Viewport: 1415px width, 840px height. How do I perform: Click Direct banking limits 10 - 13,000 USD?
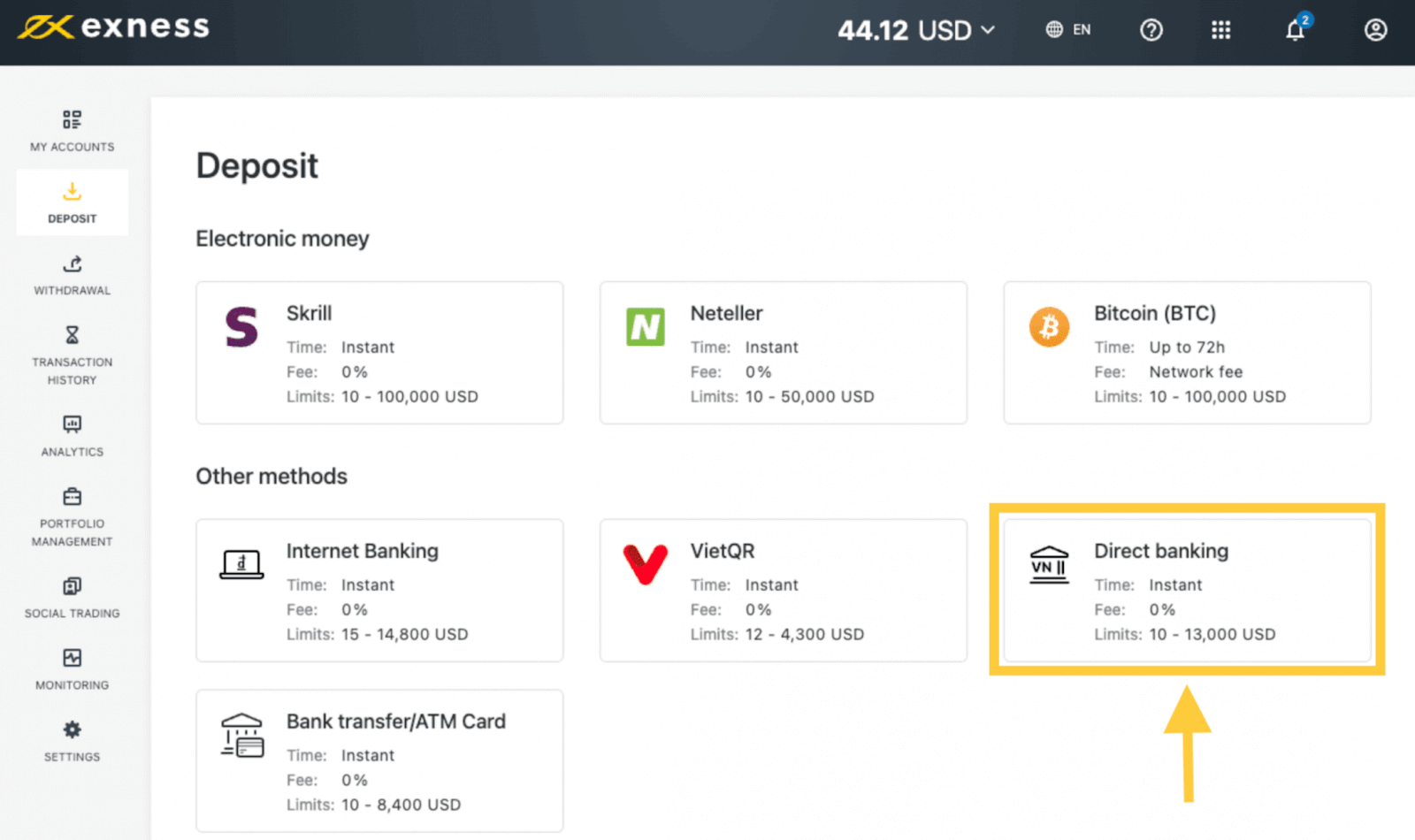coord(1212,634)
